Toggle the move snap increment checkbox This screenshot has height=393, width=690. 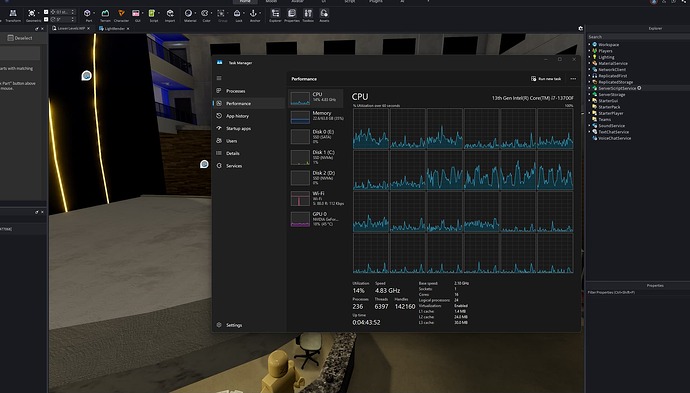[46, 12]
